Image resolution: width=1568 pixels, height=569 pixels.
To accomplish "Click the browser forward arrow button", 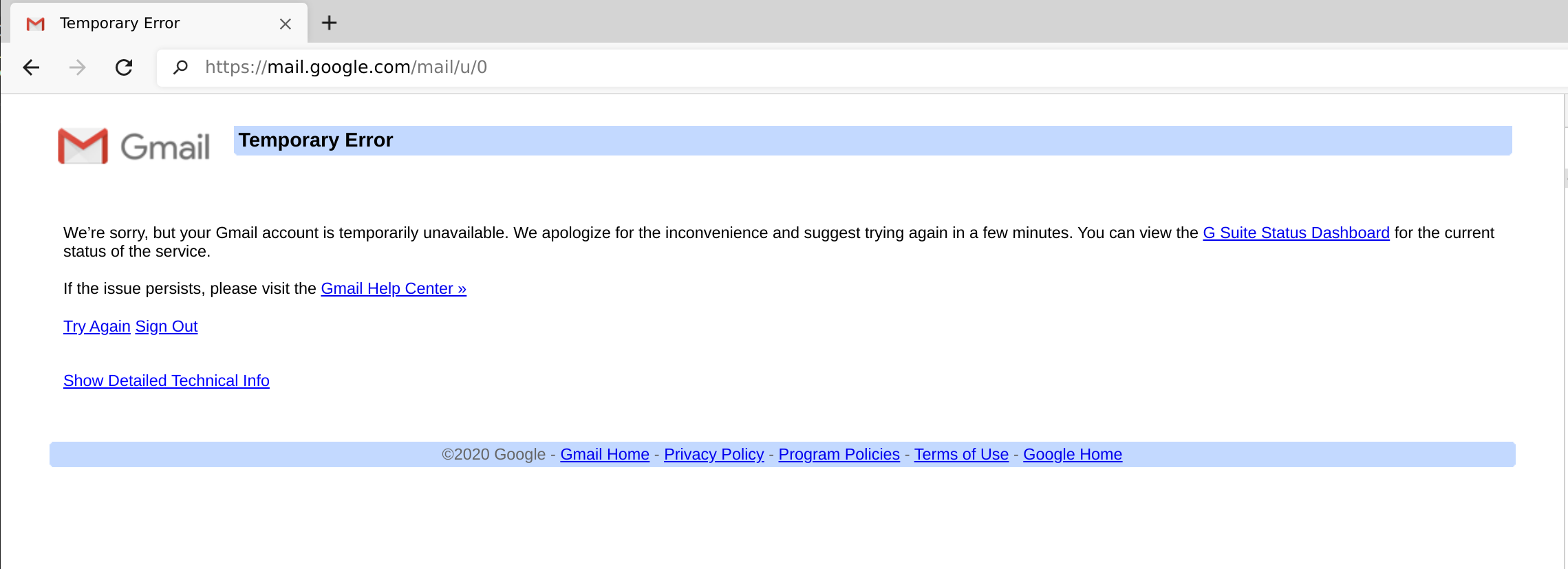I will coord(78,67).
